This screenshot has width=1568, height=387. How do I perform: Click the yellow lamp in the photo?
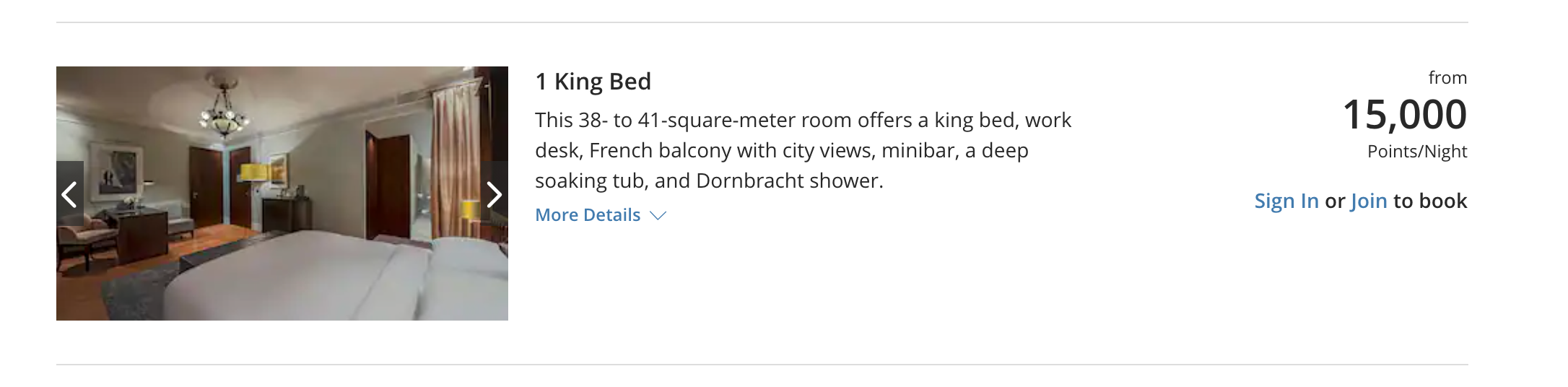coord(254,172)
